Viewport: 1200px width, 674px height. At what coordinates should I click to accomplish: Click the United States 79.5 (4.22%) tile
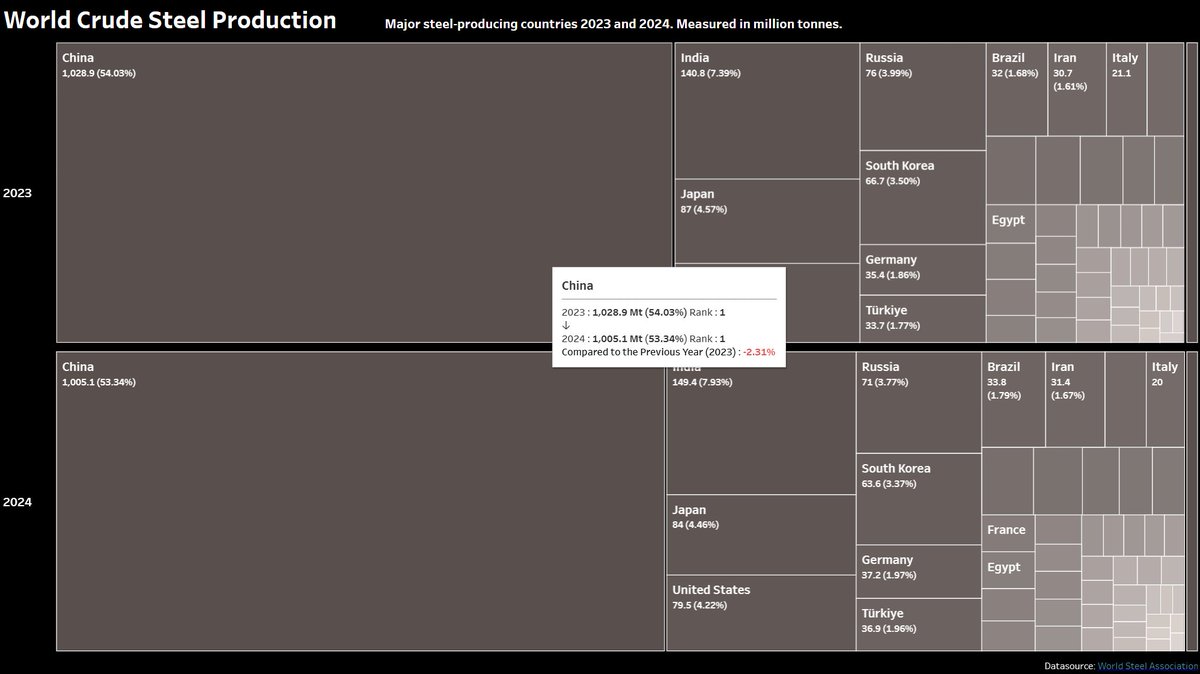pyautogui.click(x=761, y=613)
